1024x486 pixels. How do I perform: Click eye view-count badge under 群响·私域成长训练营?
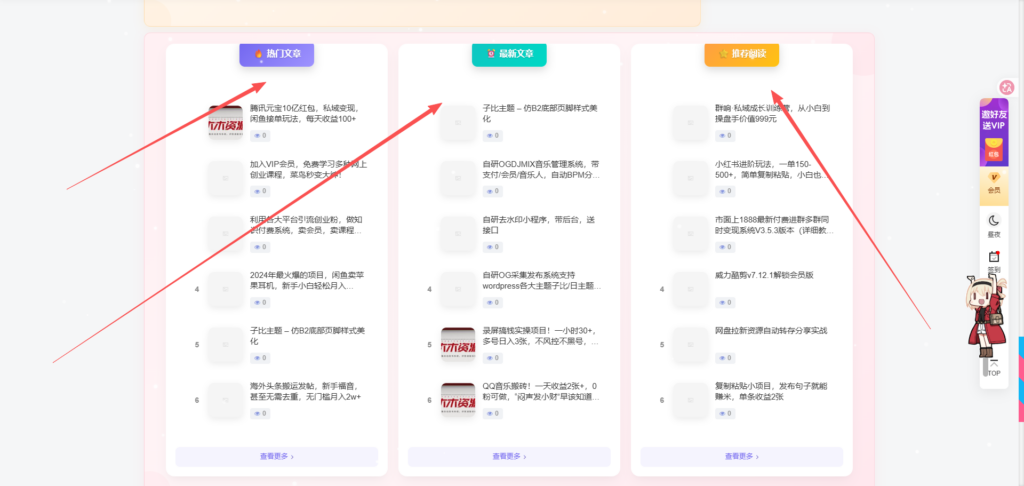click(725, 136)
